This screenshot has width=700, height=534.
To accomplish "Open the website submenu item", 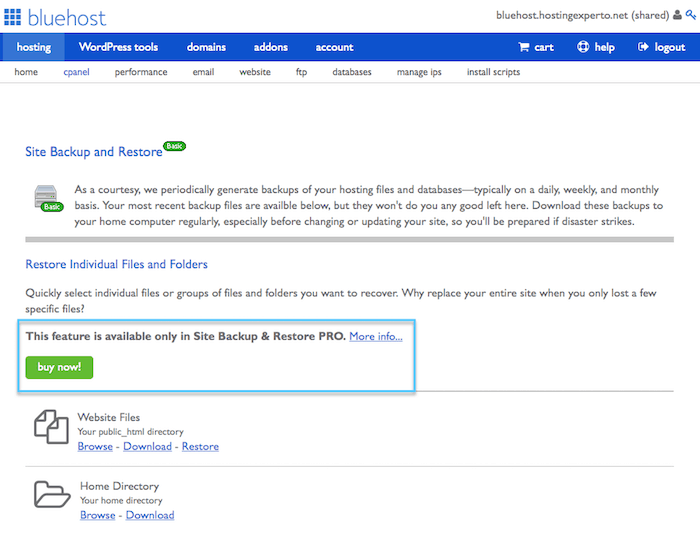I will (x=255, y=72).
